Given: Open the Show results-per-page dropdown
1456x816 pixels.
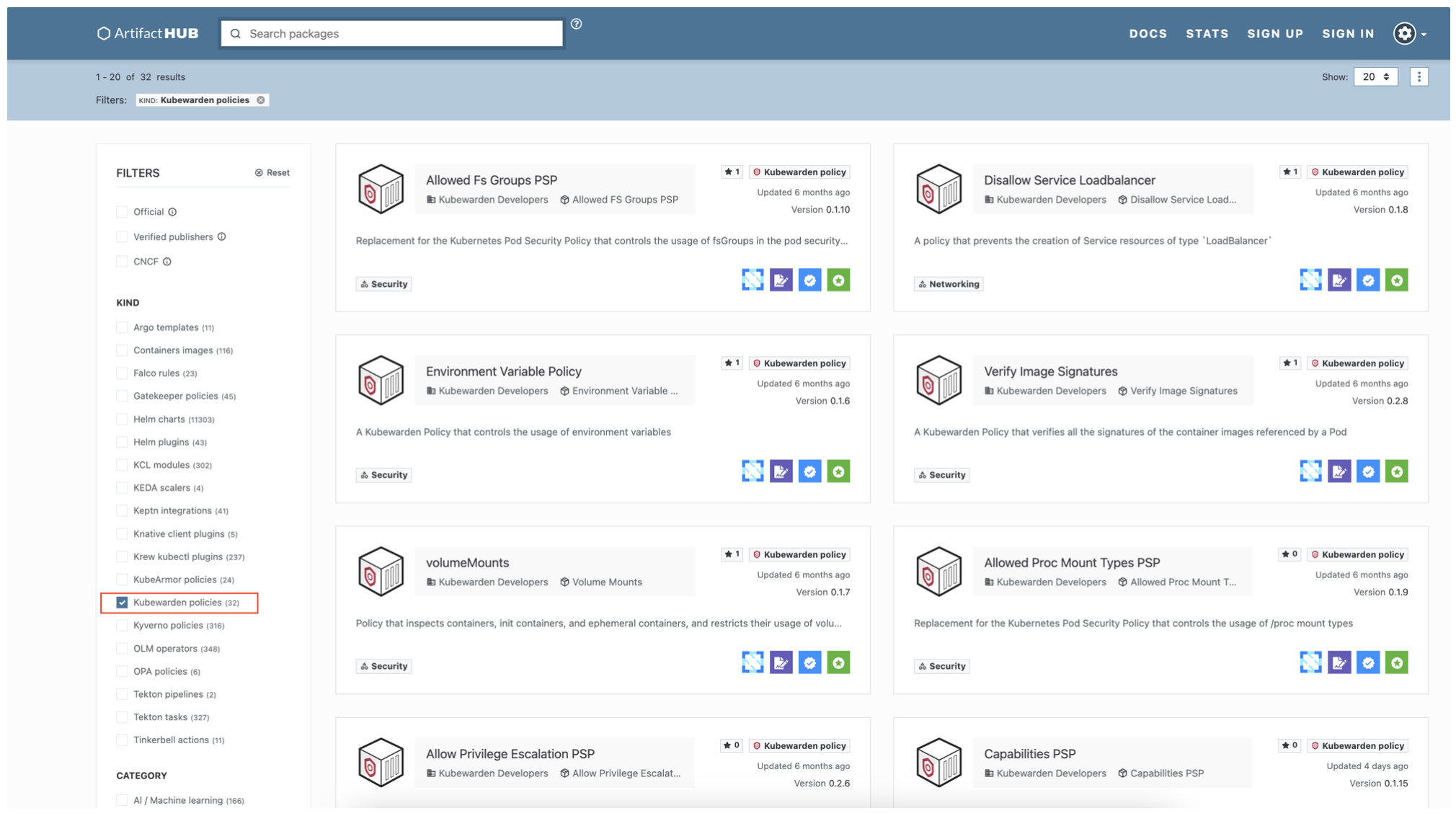Looking at the screenshot, I should click(1375, 76).
